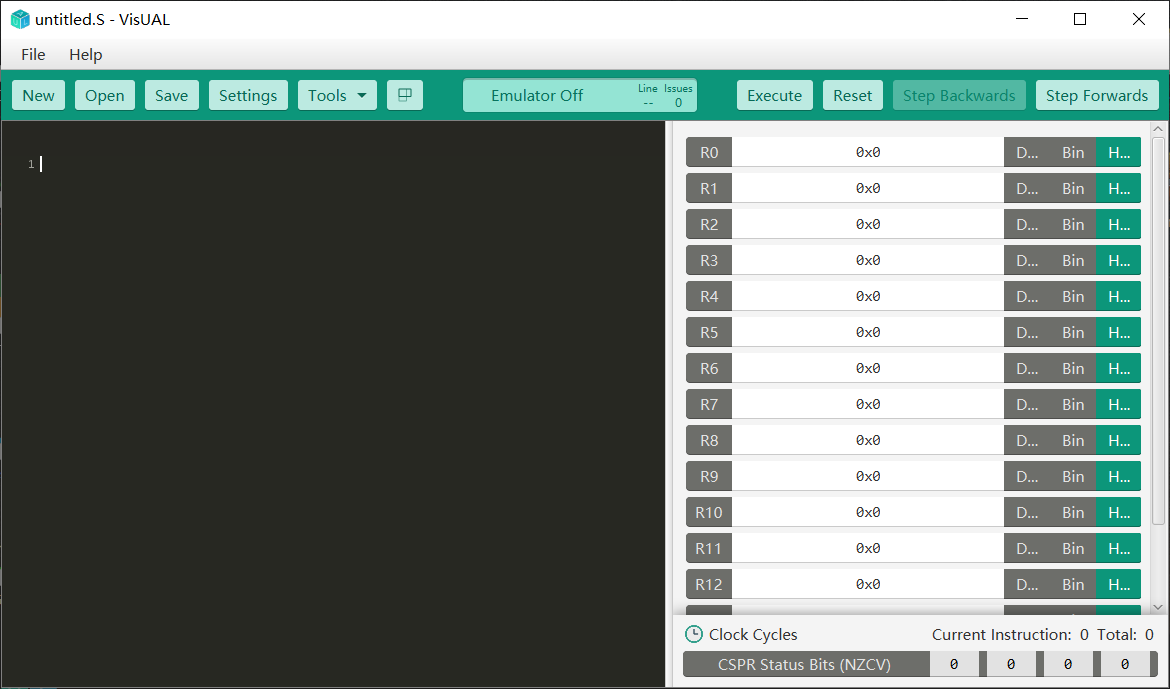Click the R3 register label

709,260
